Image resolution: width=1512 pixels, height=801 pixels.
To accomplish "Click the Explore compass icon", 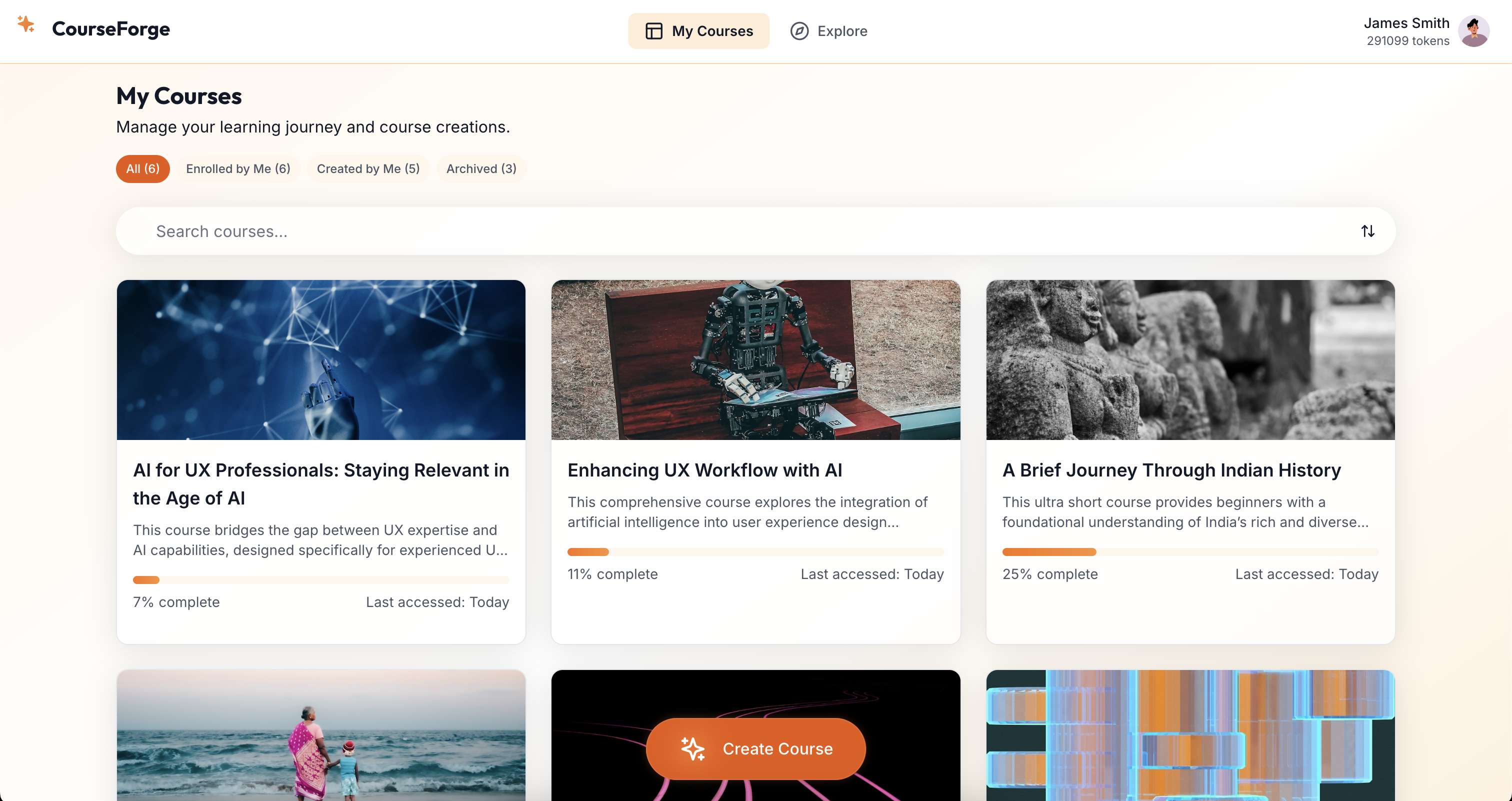I will click(799, 31).
